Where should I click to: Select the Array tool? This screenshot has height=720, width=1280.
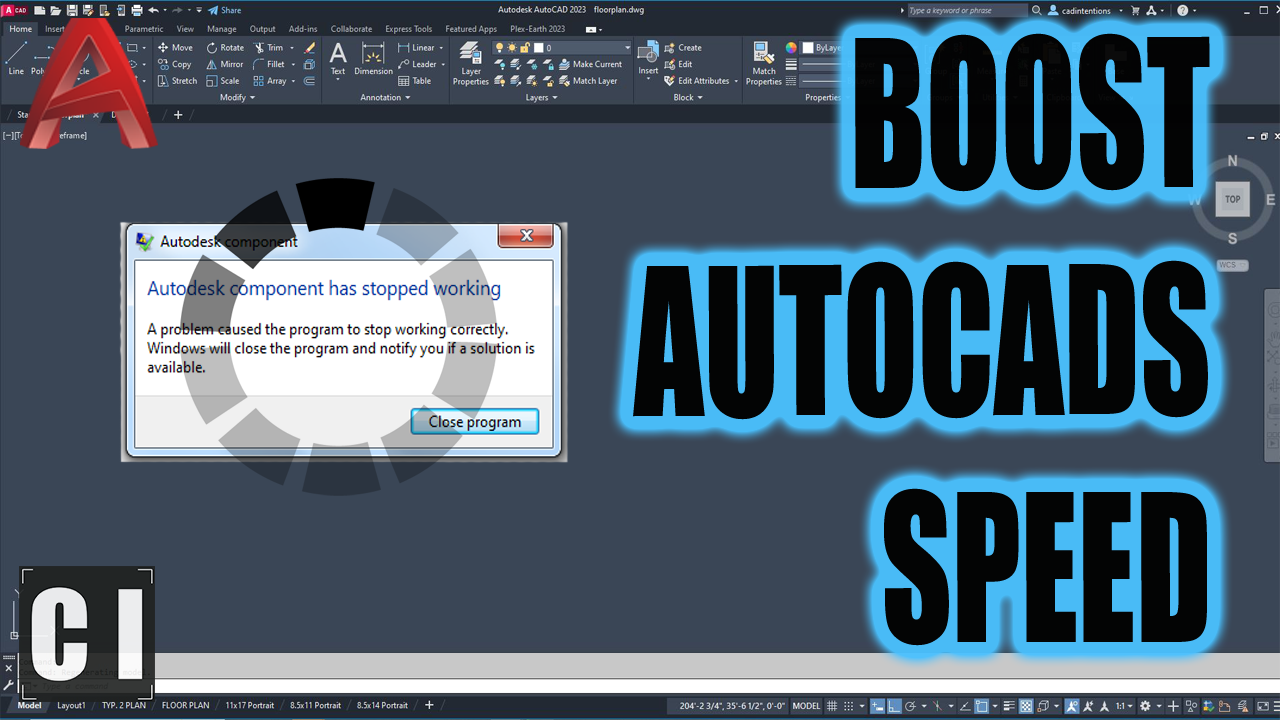pos(270,81)
